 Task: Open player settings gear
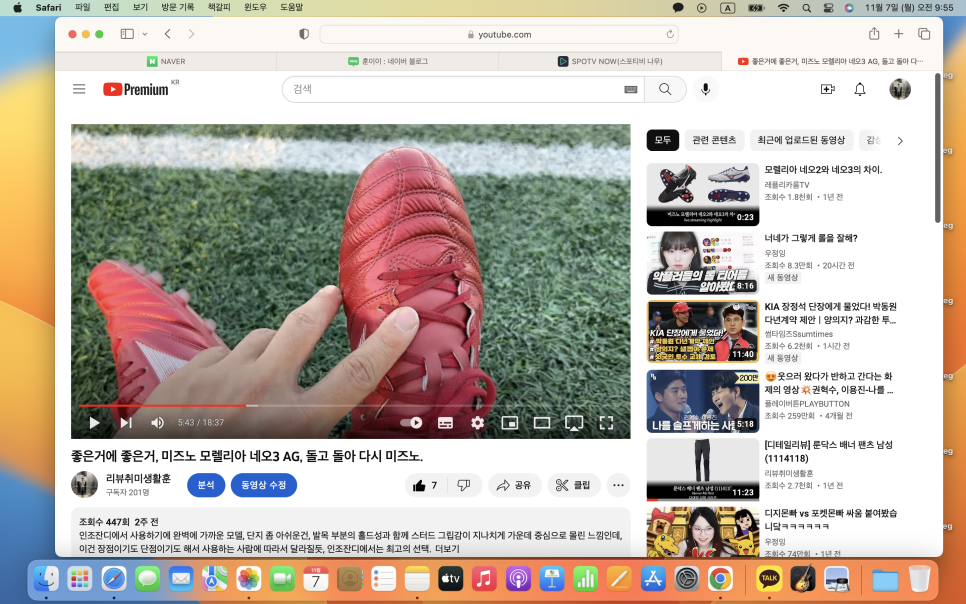tap(477, 423)
